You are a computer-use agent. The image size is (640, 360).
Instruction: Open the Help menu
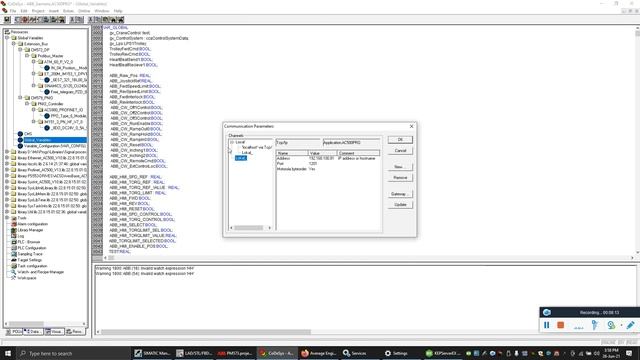pos(118,11)
